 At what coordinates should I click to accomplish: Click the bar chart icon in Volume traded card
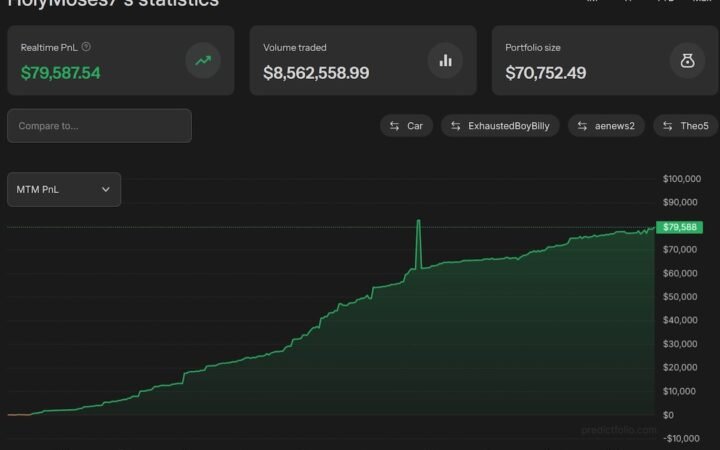click(445, 61)
